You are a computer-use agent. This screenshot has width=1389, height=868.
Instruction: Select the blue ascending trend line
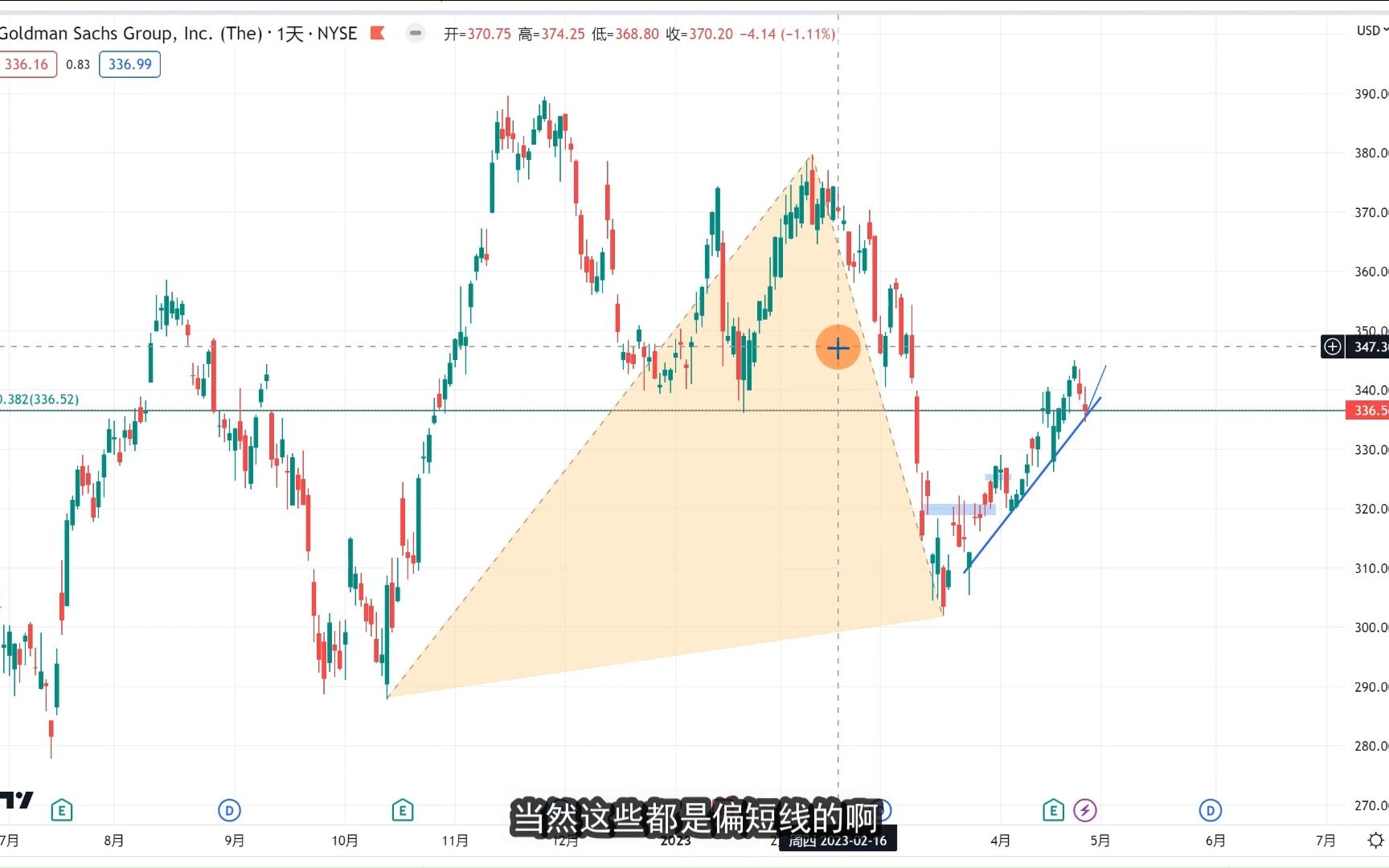coord(1032,484)
